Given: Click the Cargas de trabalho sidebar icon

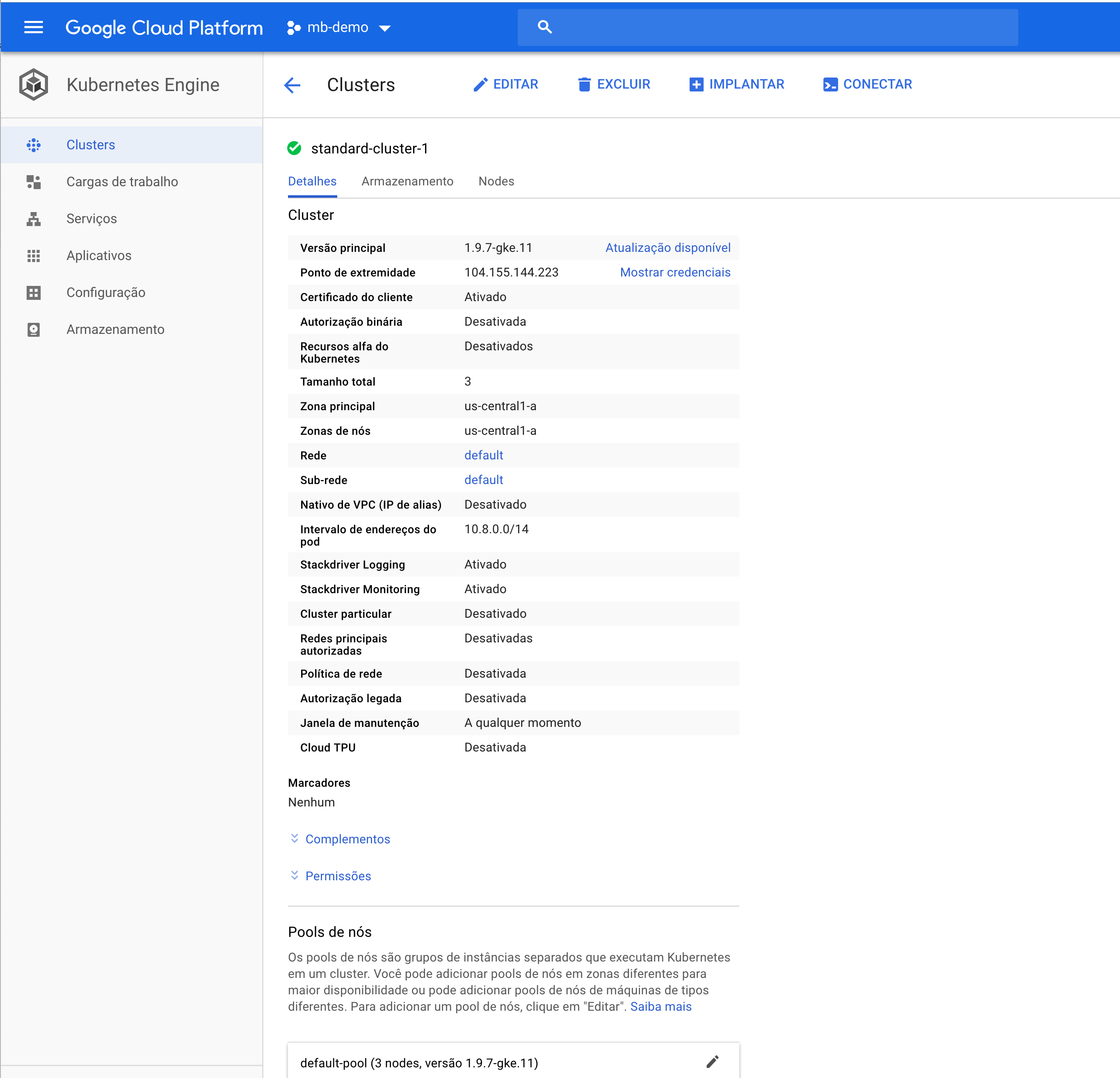Looking at the screenshot, I should [x=34, y=182].
